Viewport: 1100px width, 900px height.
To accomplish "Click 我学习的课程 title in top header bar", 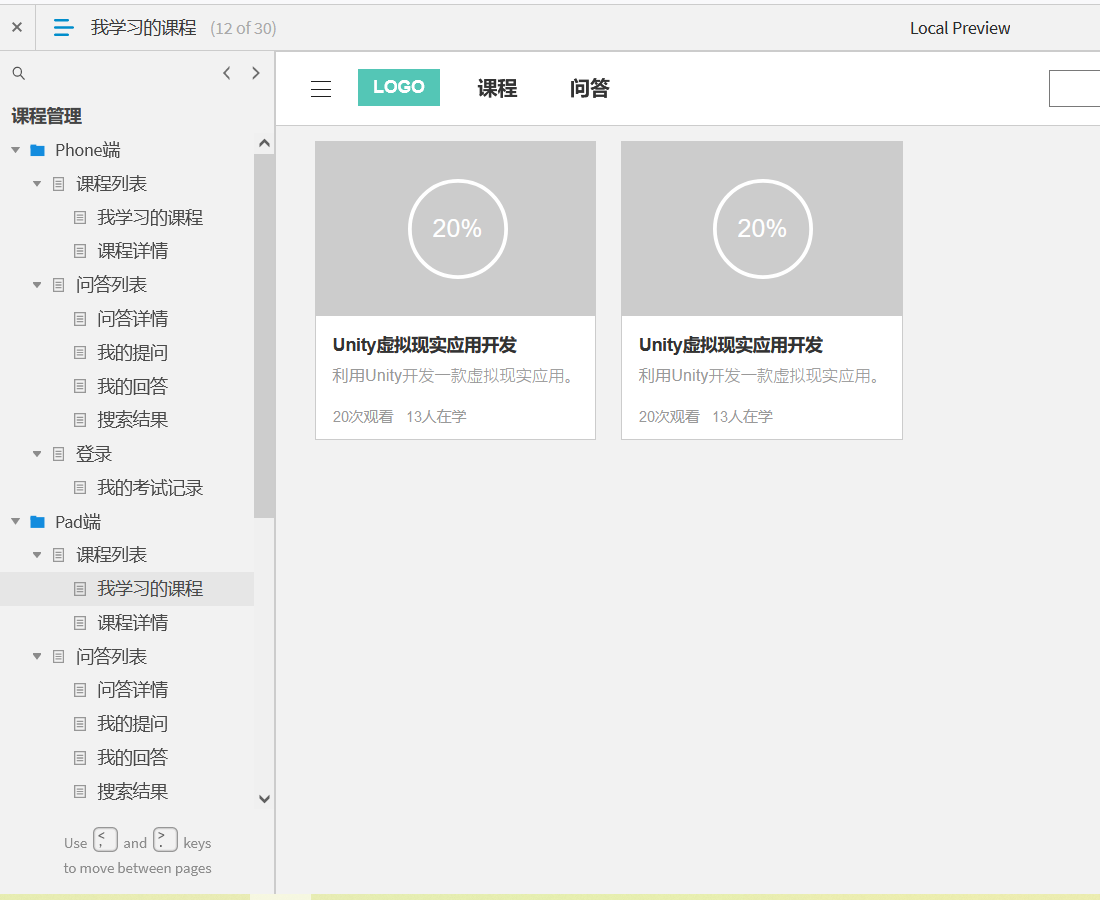I will click(144, 27).
